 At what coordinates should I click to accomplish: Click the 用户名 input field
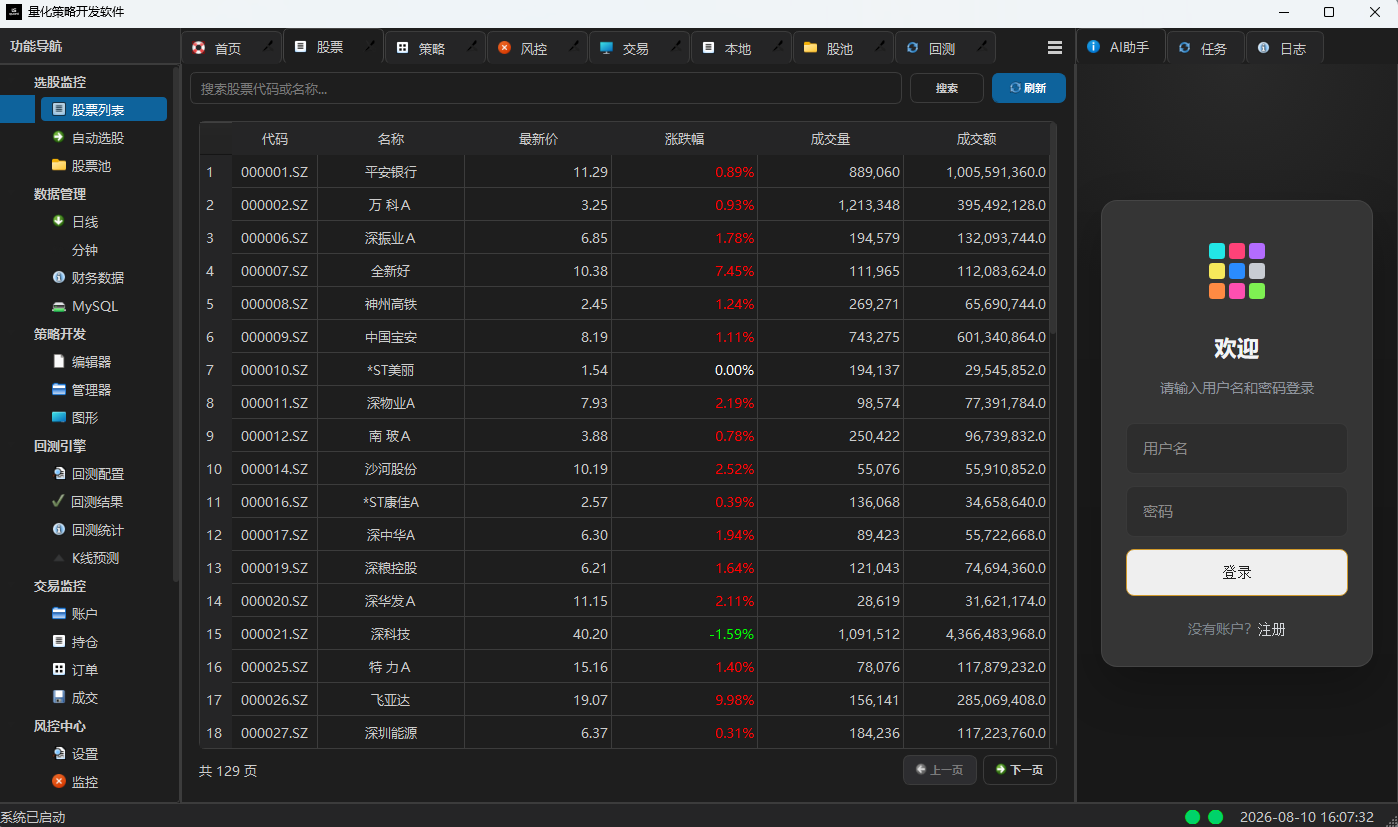click(x=1237, y=449)
